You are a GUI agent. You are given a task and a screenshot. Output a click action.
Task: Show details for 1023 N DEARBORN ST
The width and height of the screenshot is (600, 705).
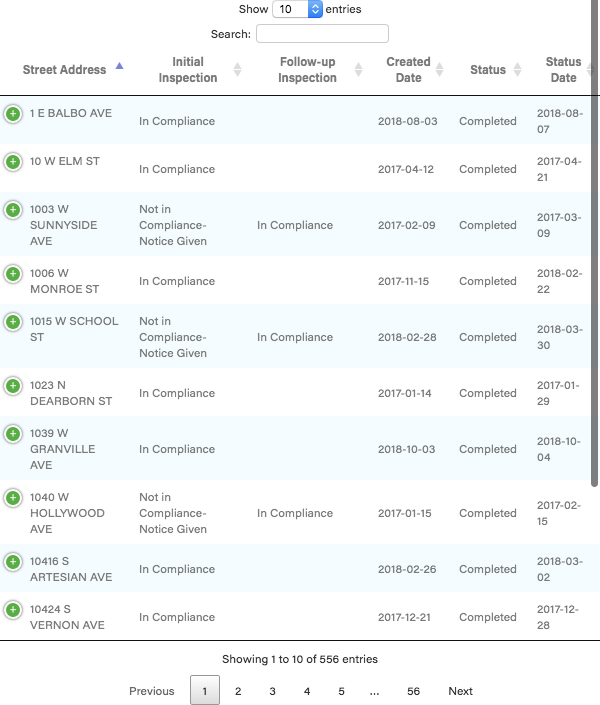tap(13, 386)
